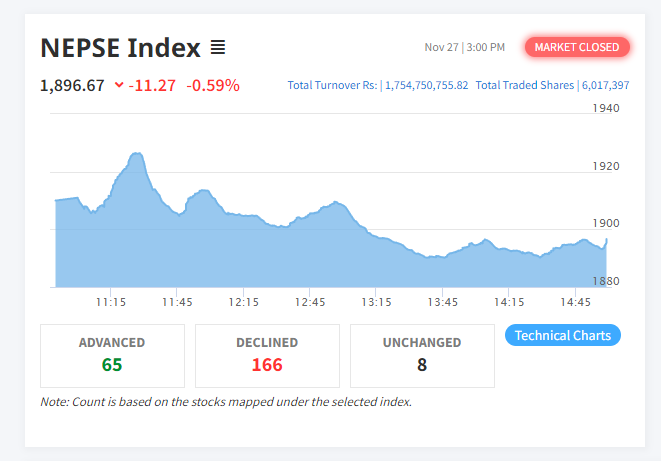Click the note about count based on mapped stocks

click(x=226, y=402)
